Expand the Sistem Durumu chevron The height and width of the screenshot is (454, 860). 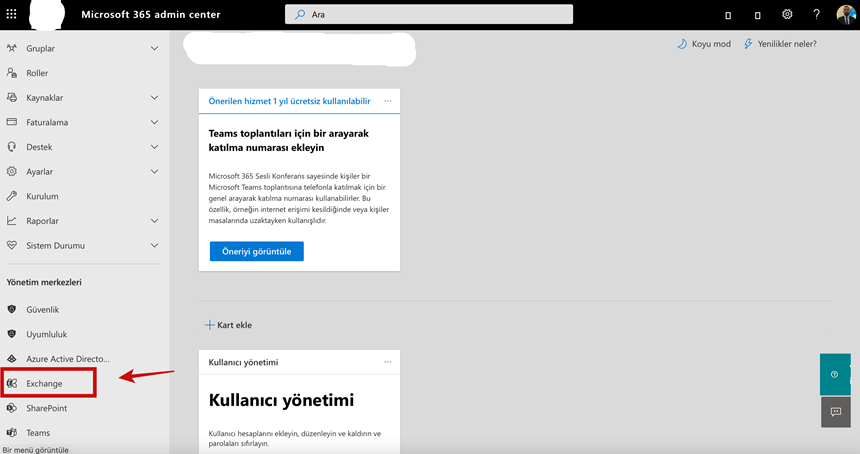click(x=155, y=246)
